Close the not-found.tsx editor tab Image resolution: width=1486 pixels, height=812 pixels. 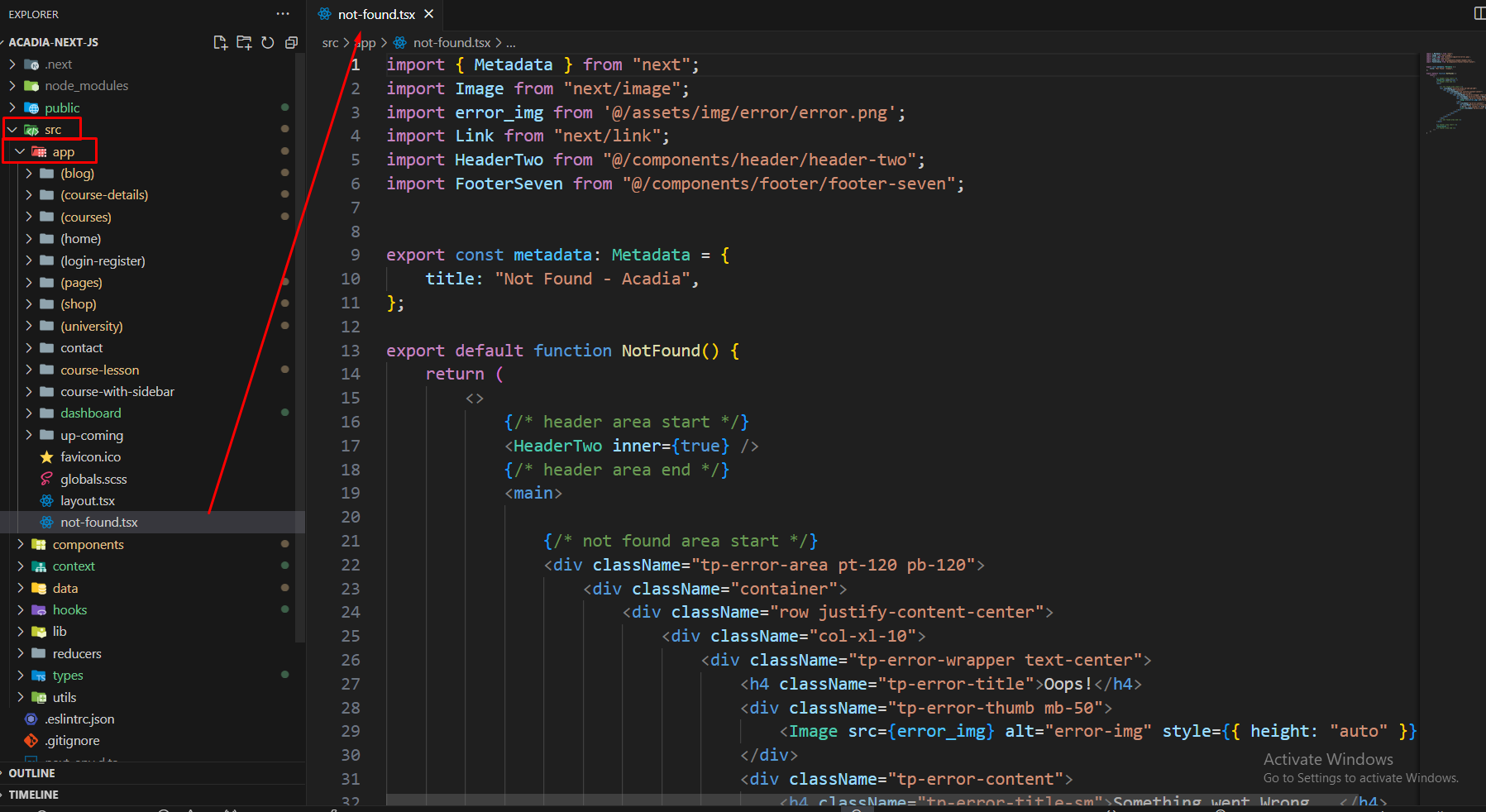click(x=428, y=14)
